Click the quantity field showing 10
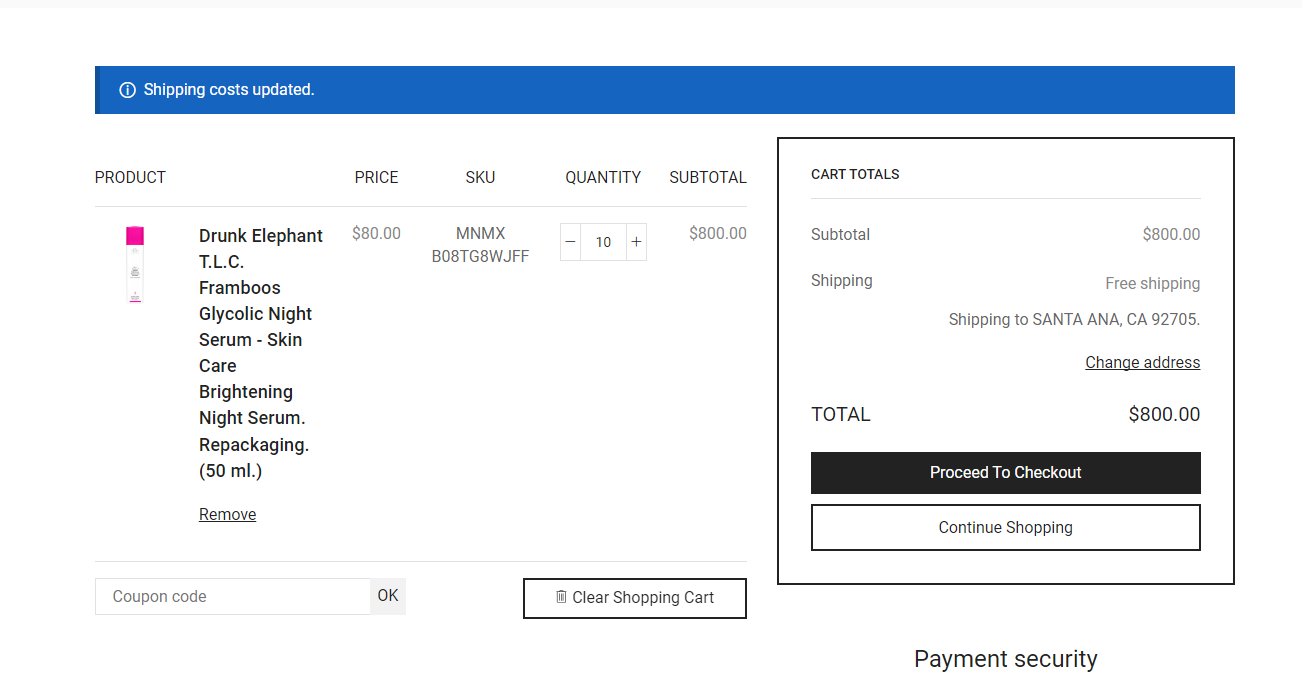Viewport: 1302px width, 689px height. [603, 242]
